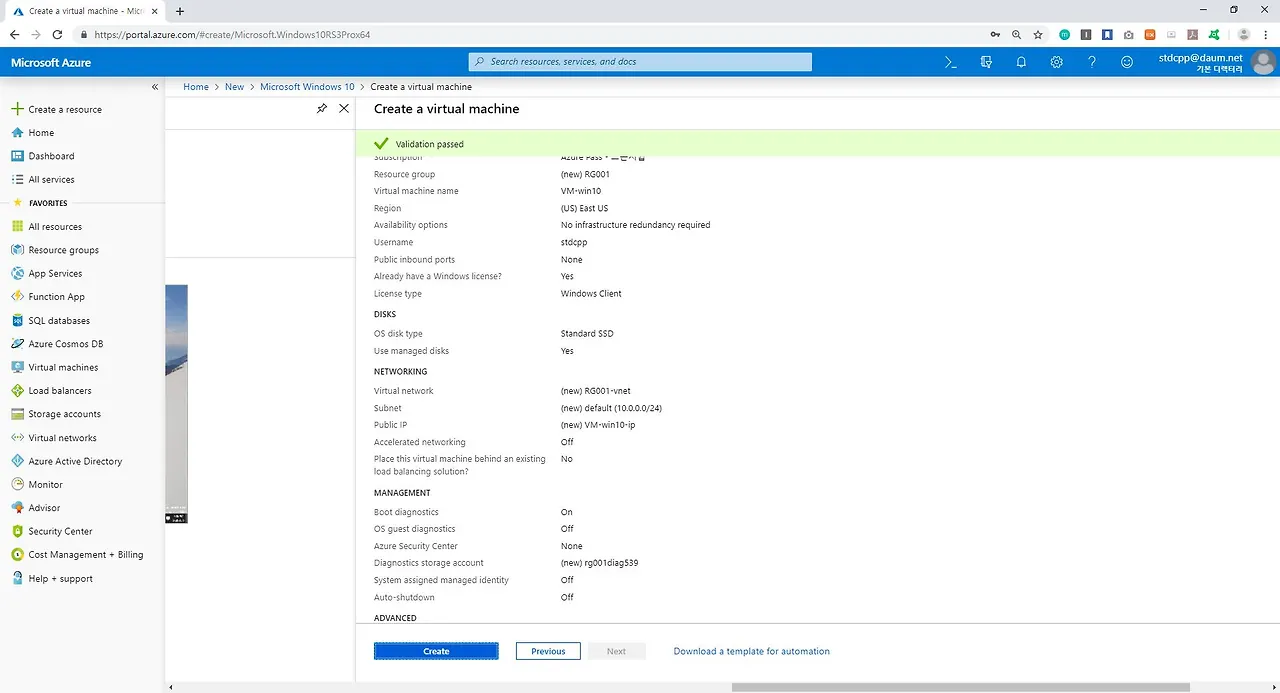Open the feedback smiley icon
Image resolution: width=1280 pixels, height=693 pixels.
(x=1127, y=62)
